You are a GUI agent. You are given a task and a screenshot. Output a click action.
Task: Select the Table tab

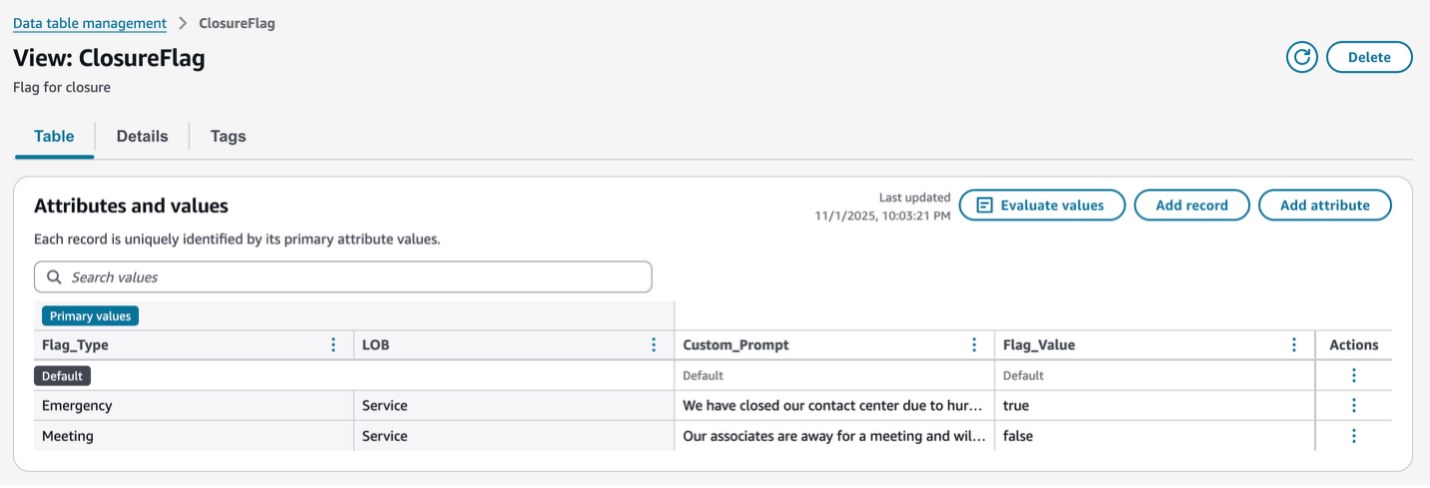[54, 136]
